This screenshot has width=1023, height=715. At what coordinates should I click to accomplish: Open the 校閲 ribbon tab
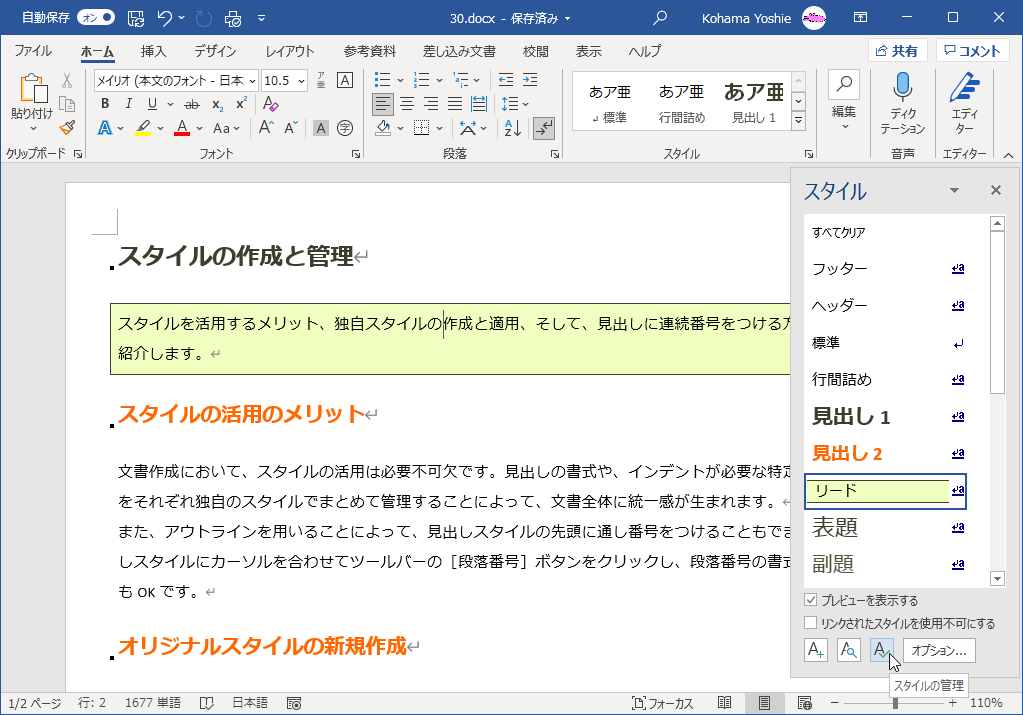pyautogui.click(x=535, y=51)
